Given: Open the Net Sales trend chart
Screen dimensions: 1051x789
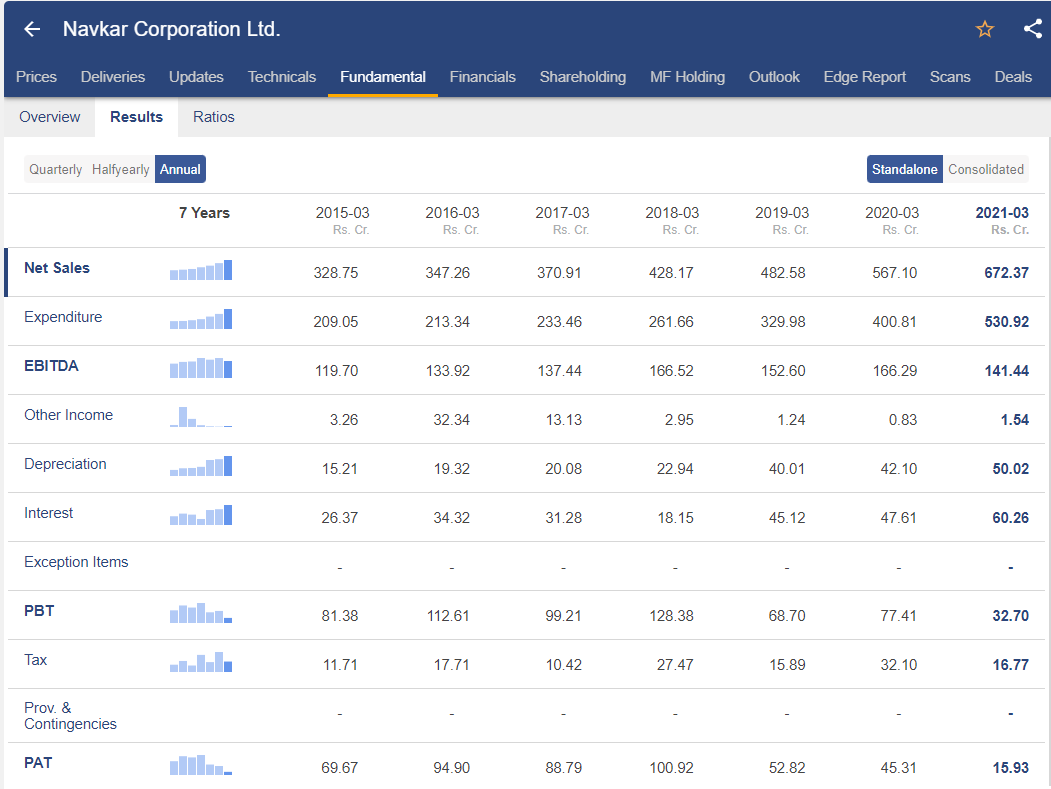Looking at the screenshot, I should coord(200,269).
